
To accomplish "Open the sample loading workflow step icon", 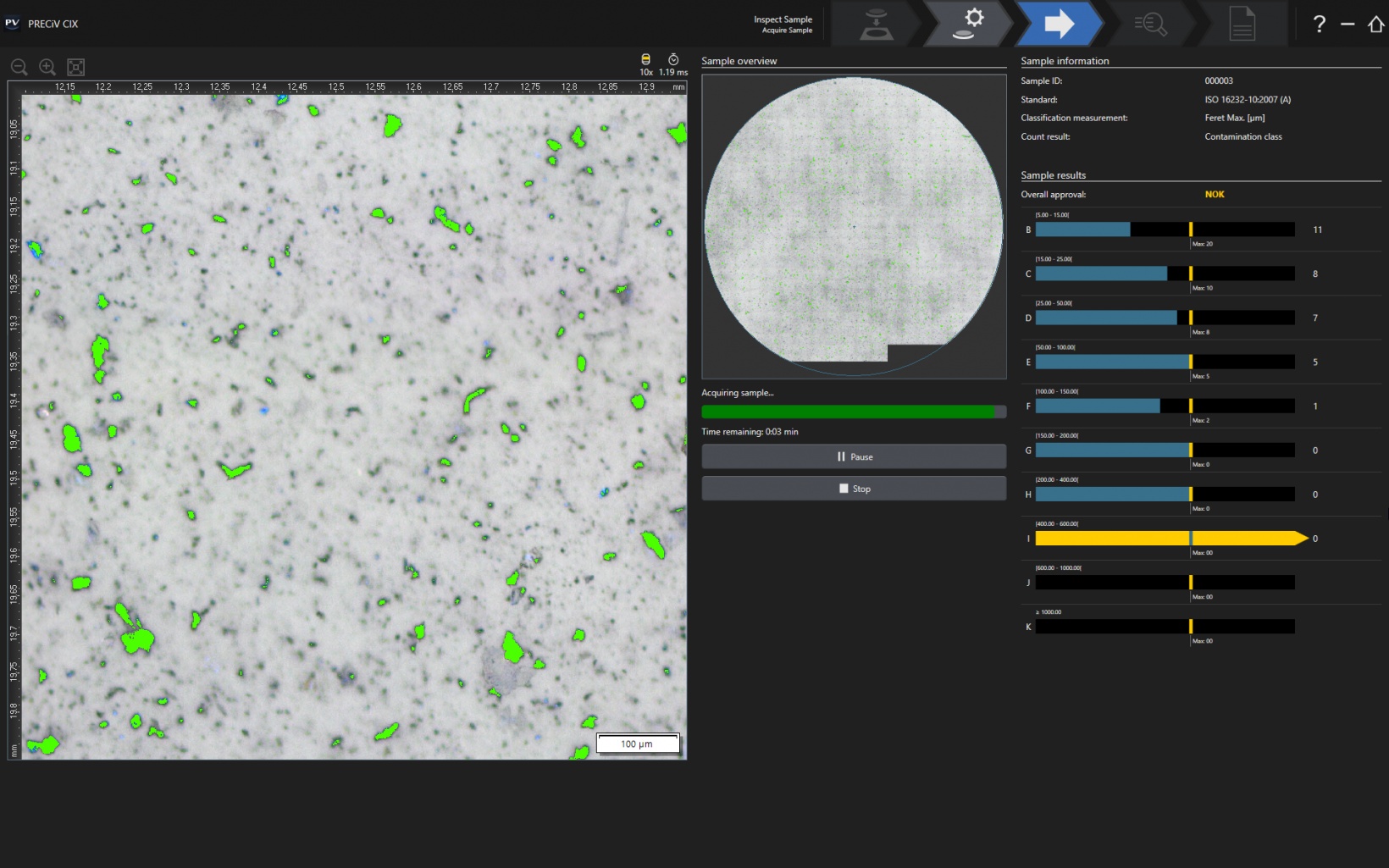I will (x=877, y=23).
